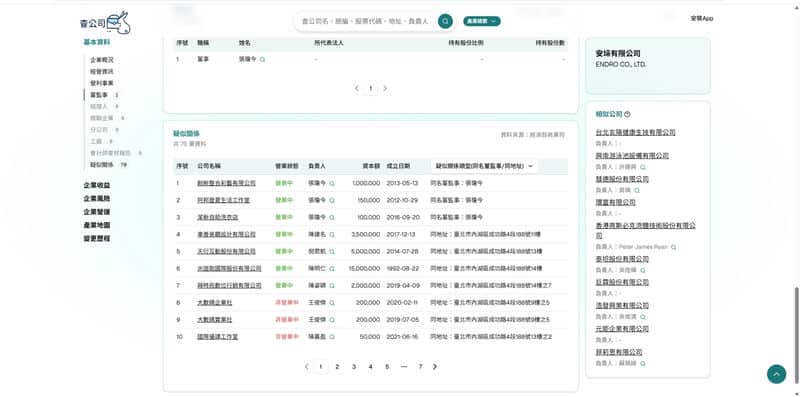Click the search icon beside the 1,000,000 capital amount
The width and height of the screenshot is (800, 397).
coord(332,183)
